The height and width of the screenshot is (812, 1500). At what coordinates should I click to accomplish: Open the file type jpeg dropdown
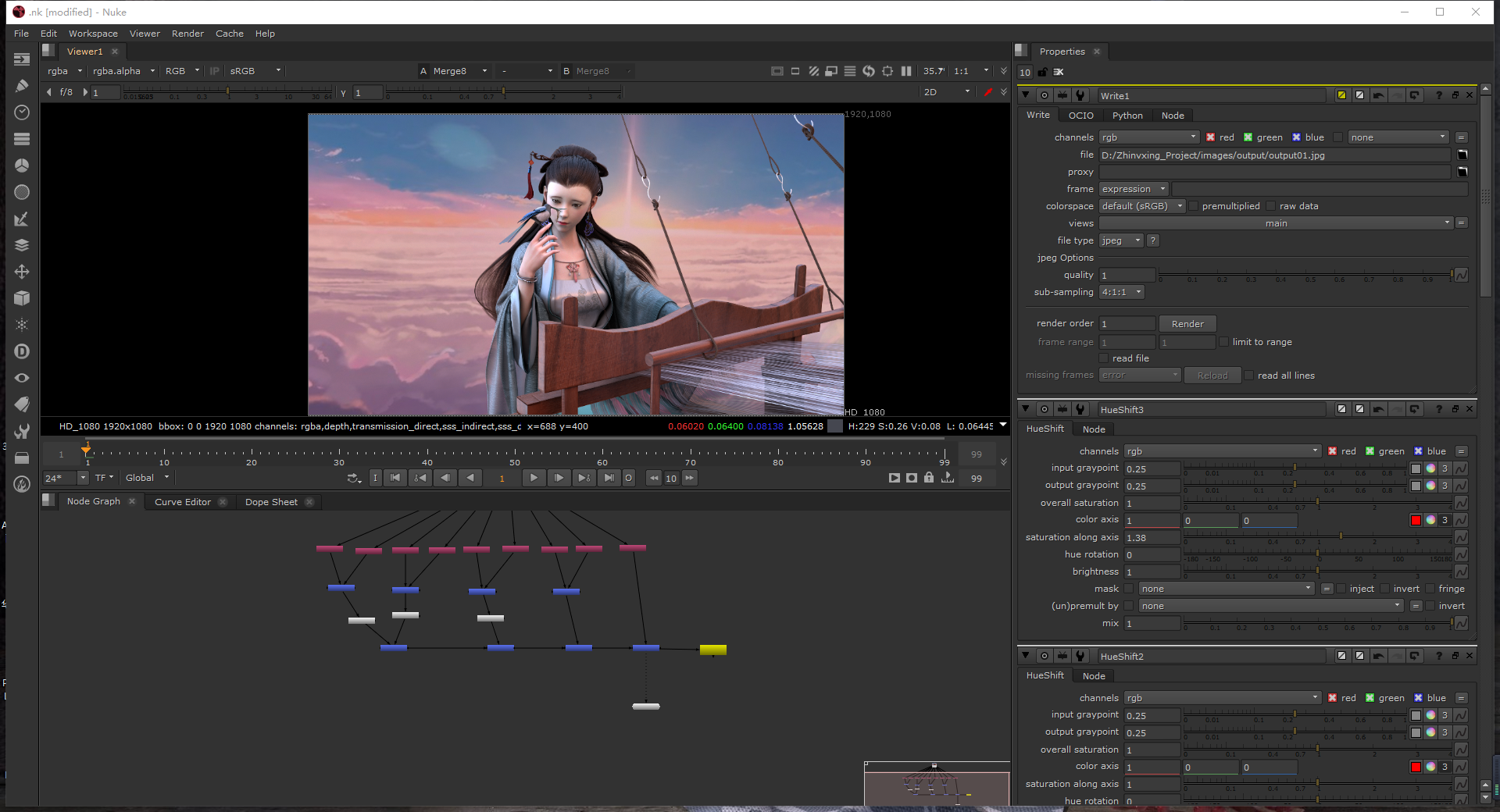1121,240
